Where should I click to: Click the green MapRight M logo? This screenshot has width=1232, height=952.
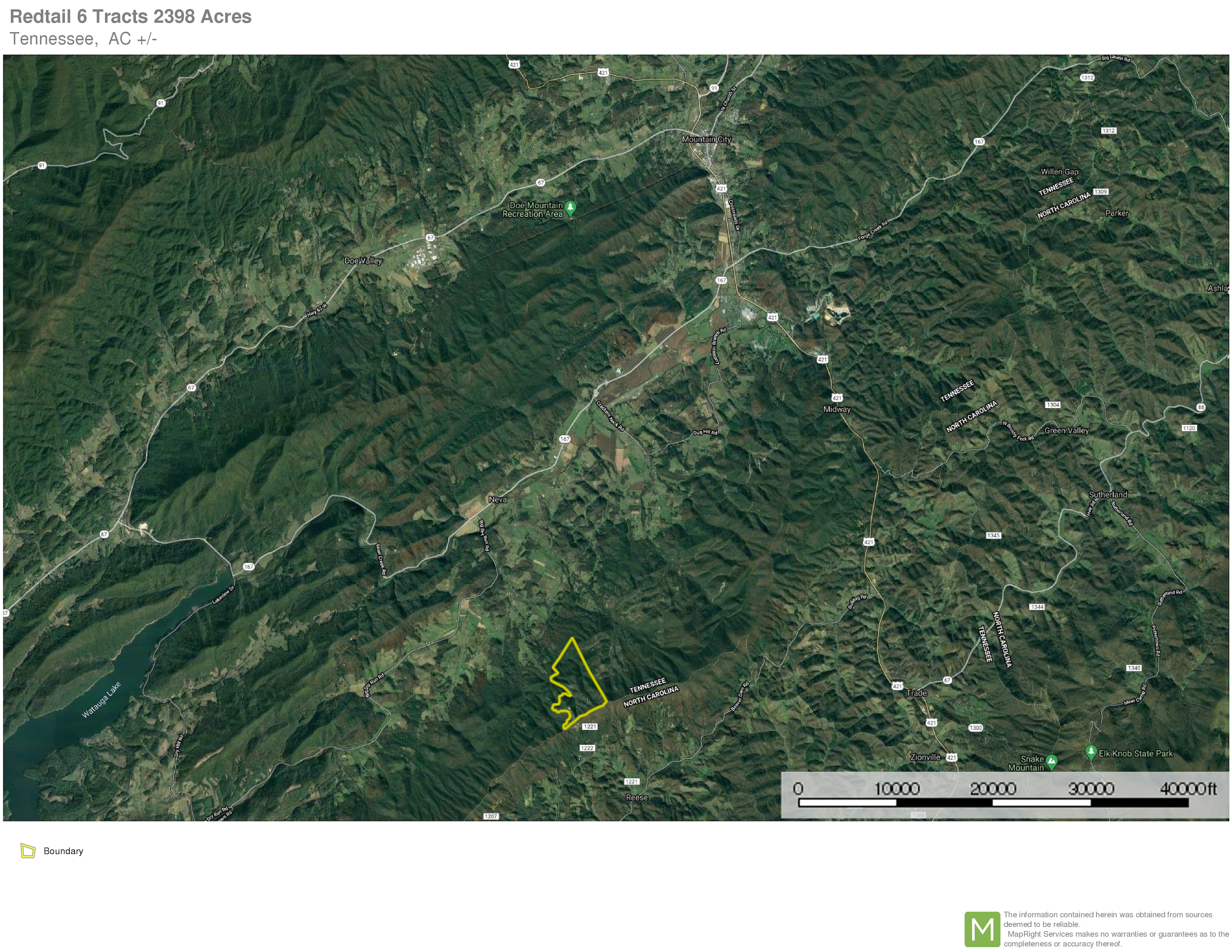(x=982, y=929)
